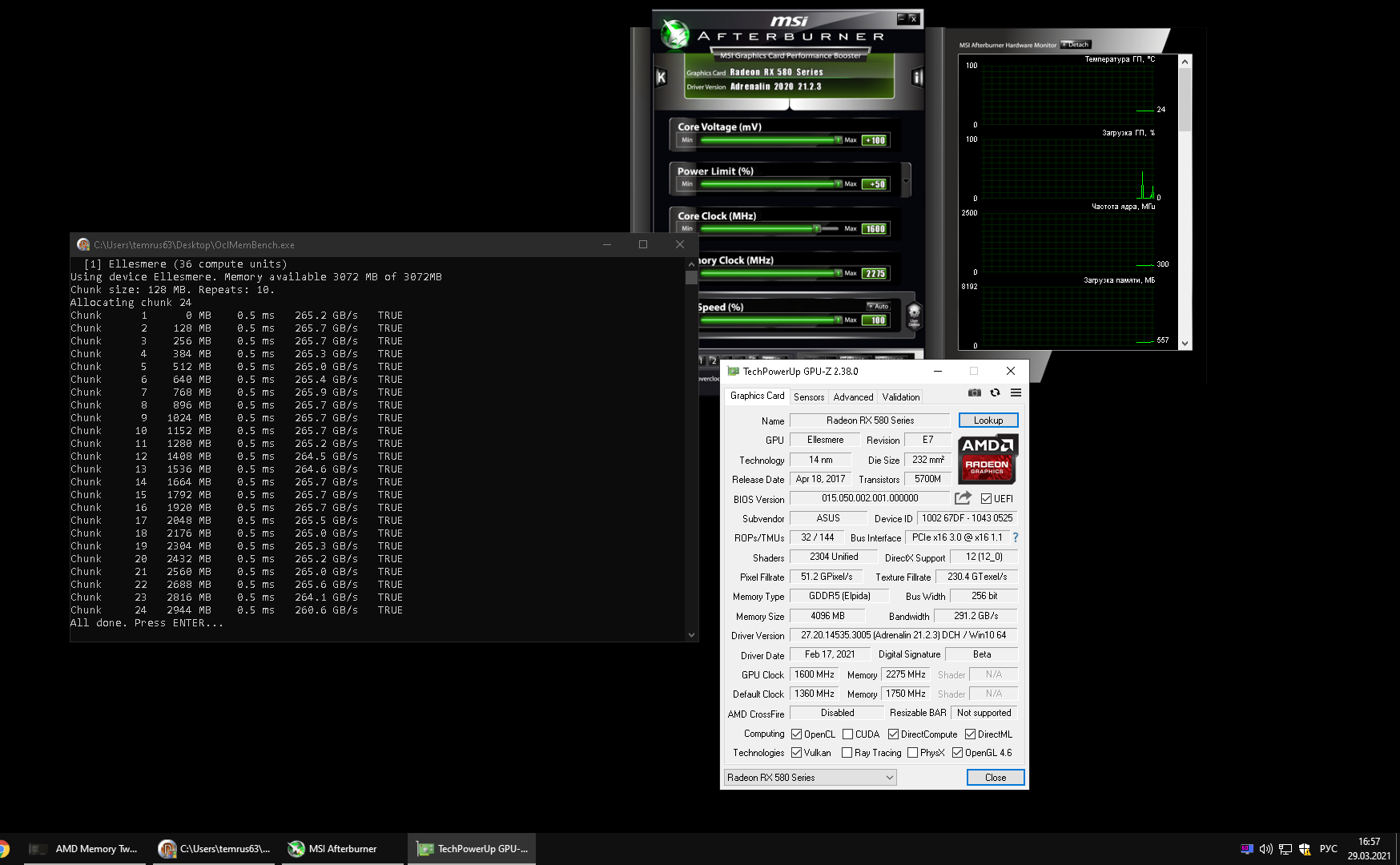
Task: Click the Memory Clock 2275 value field
Action: pyautogui.click(x=875, y=273)
